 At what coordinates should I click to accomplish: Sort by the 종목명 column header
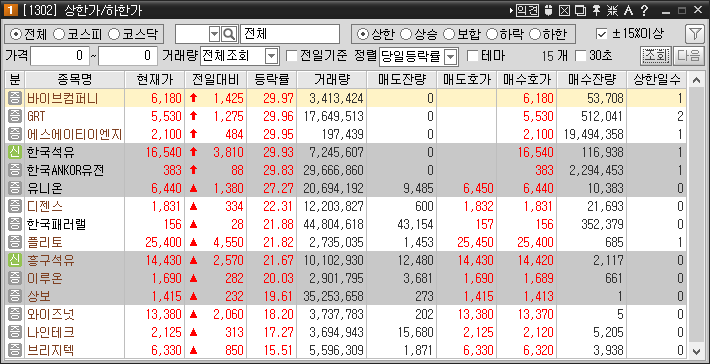(75, 80)
